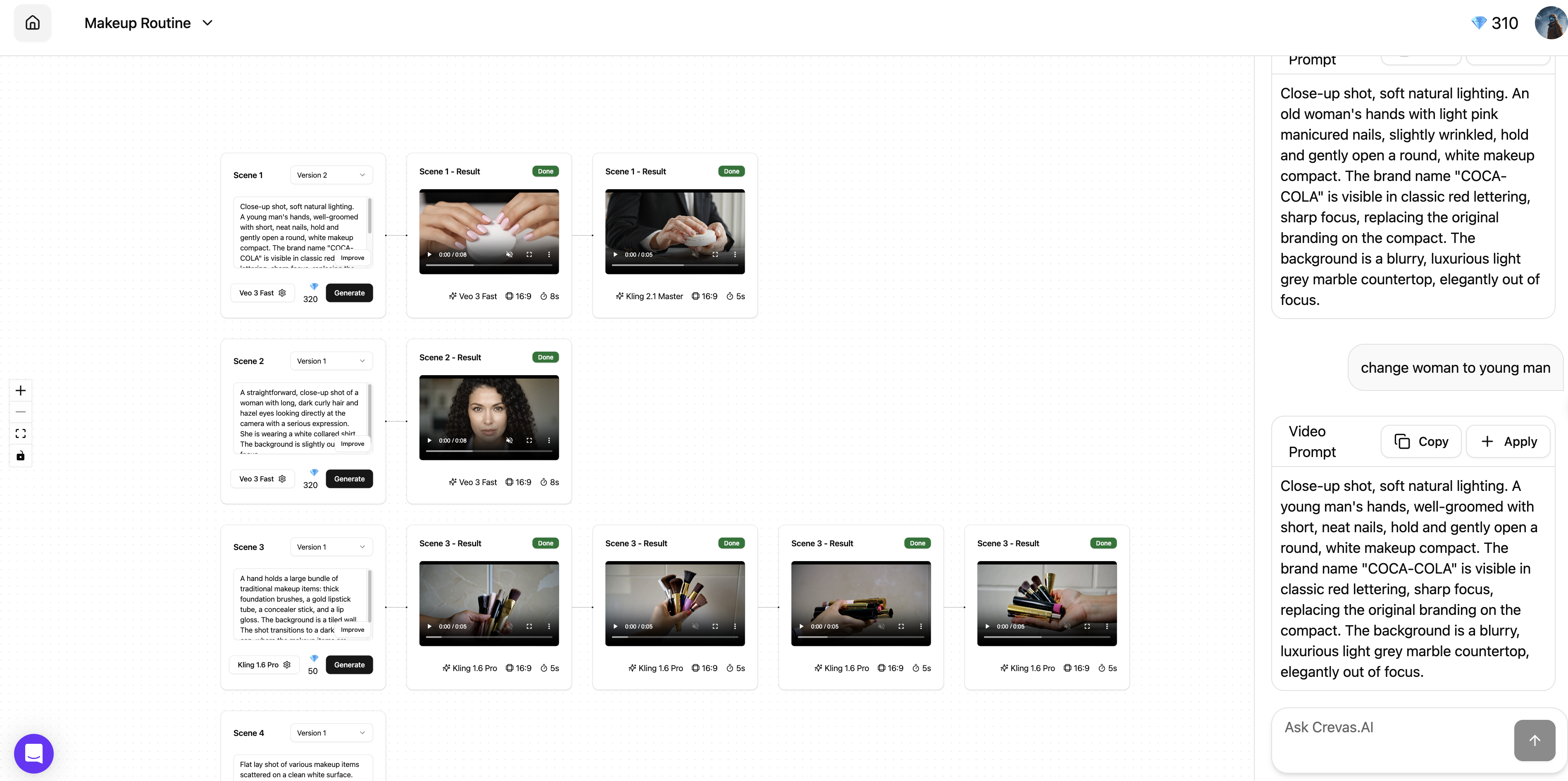Click Improve in Scene 2 prompt
This screenshot has width=1568, height=781.
pyautogui.click(x=353, y=444)
